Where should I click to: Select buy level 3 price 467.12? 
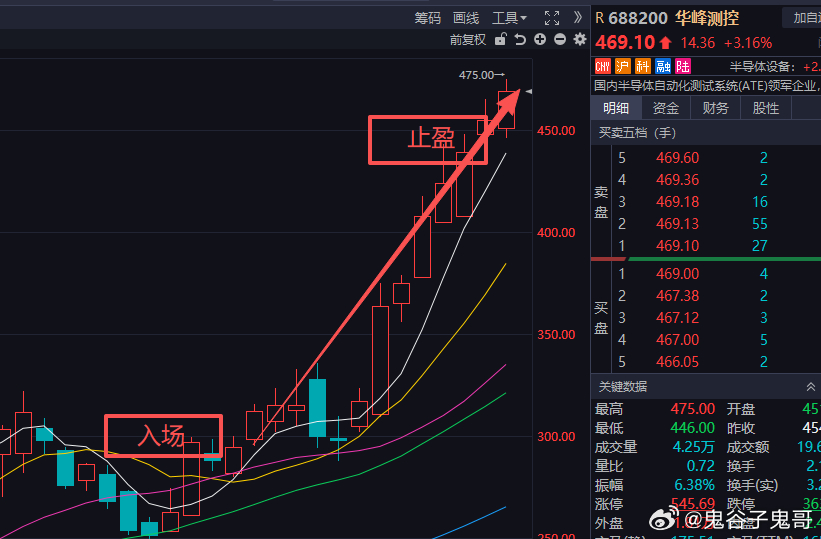coord(678,317)
